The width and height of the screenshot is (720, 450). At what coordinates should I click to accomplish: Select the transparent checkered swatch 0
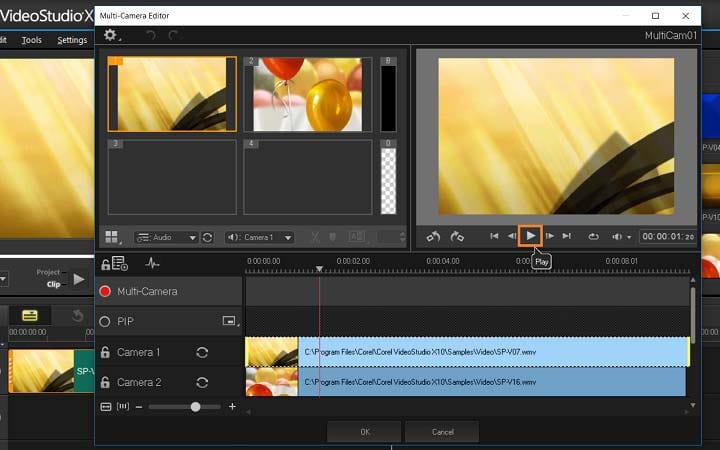388,177
